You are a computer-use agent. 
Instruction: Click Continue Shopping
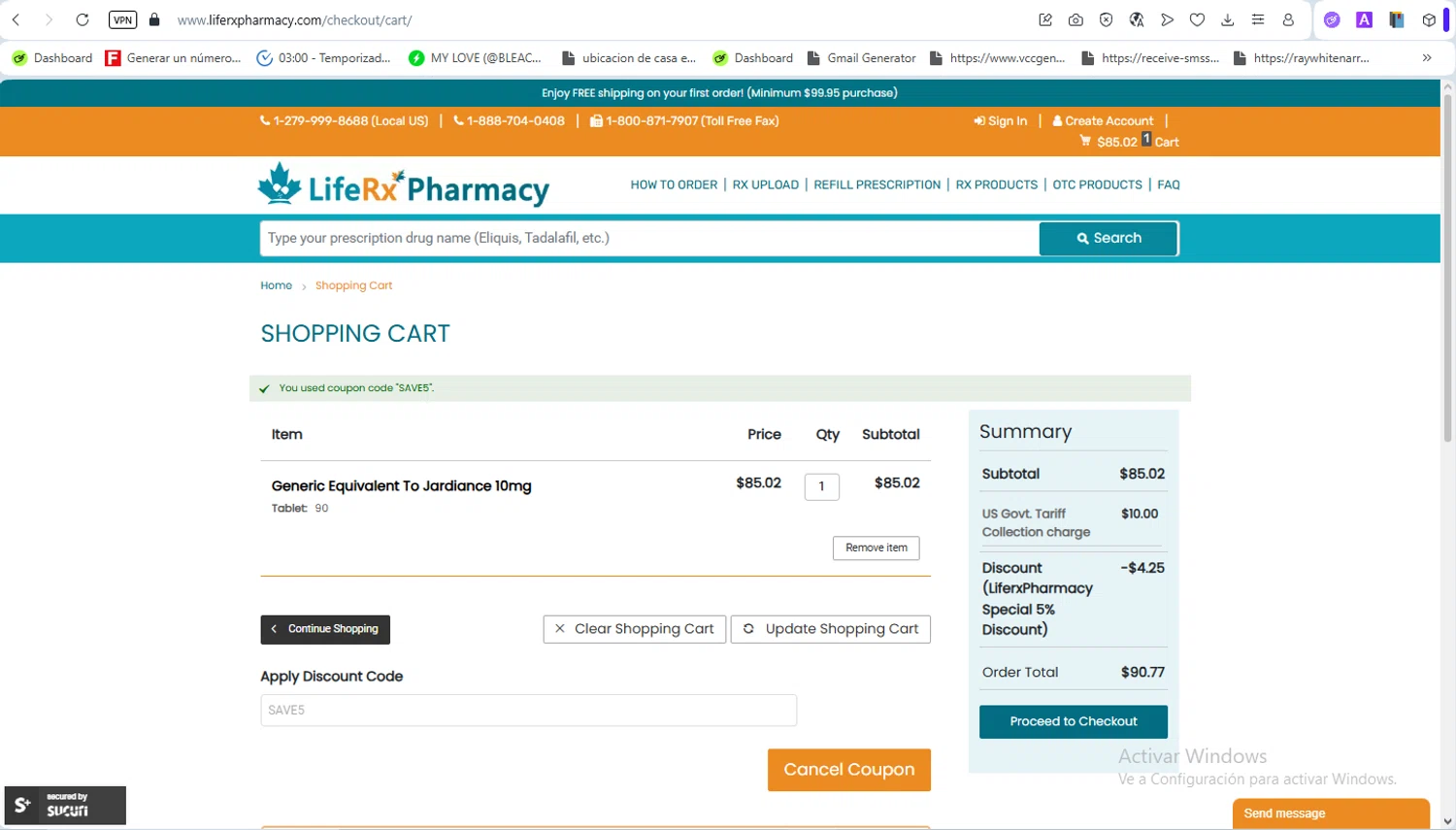pyautogui.click(x=325, y=629)
